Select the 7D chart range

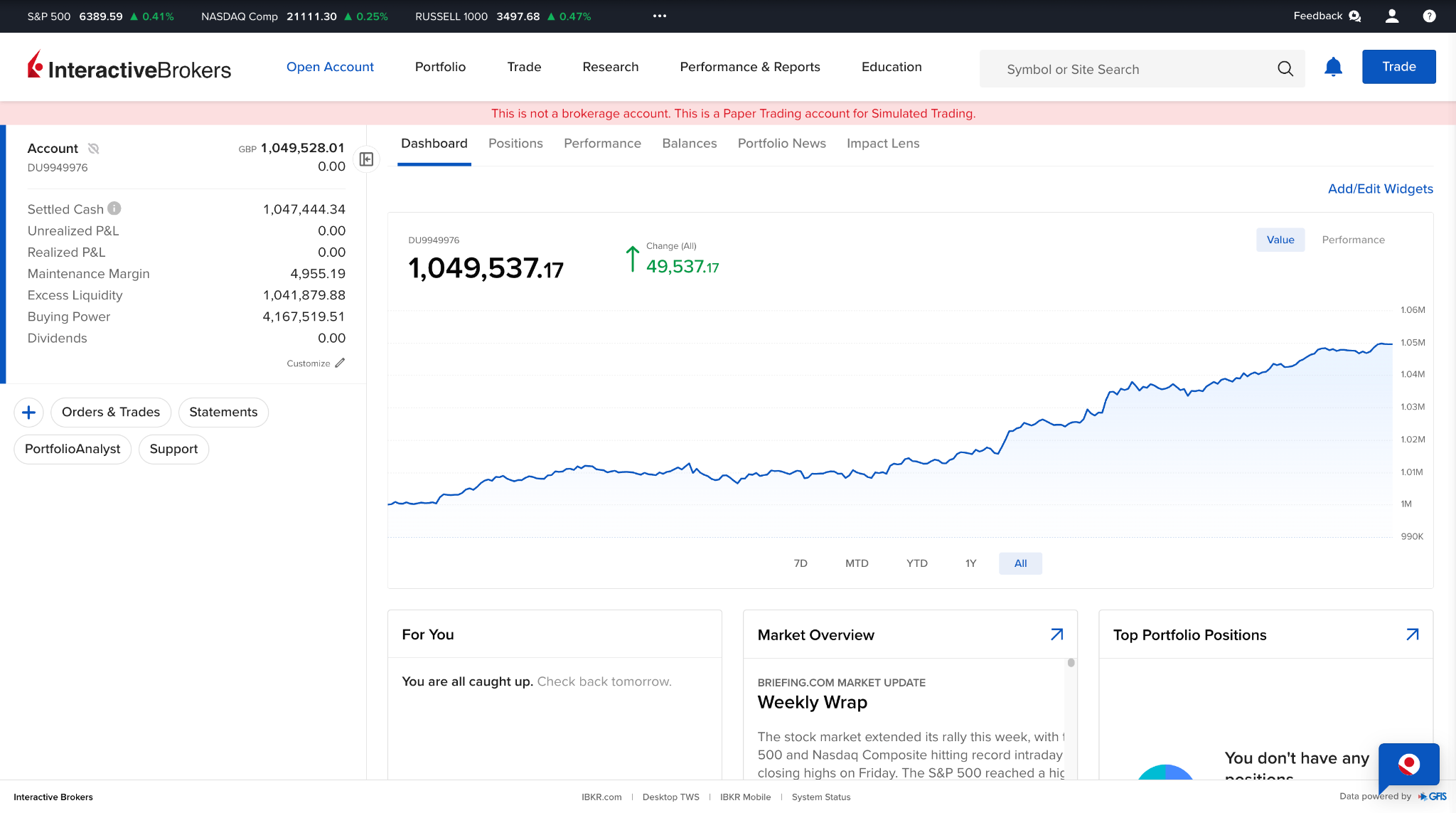tap(801, 563)
